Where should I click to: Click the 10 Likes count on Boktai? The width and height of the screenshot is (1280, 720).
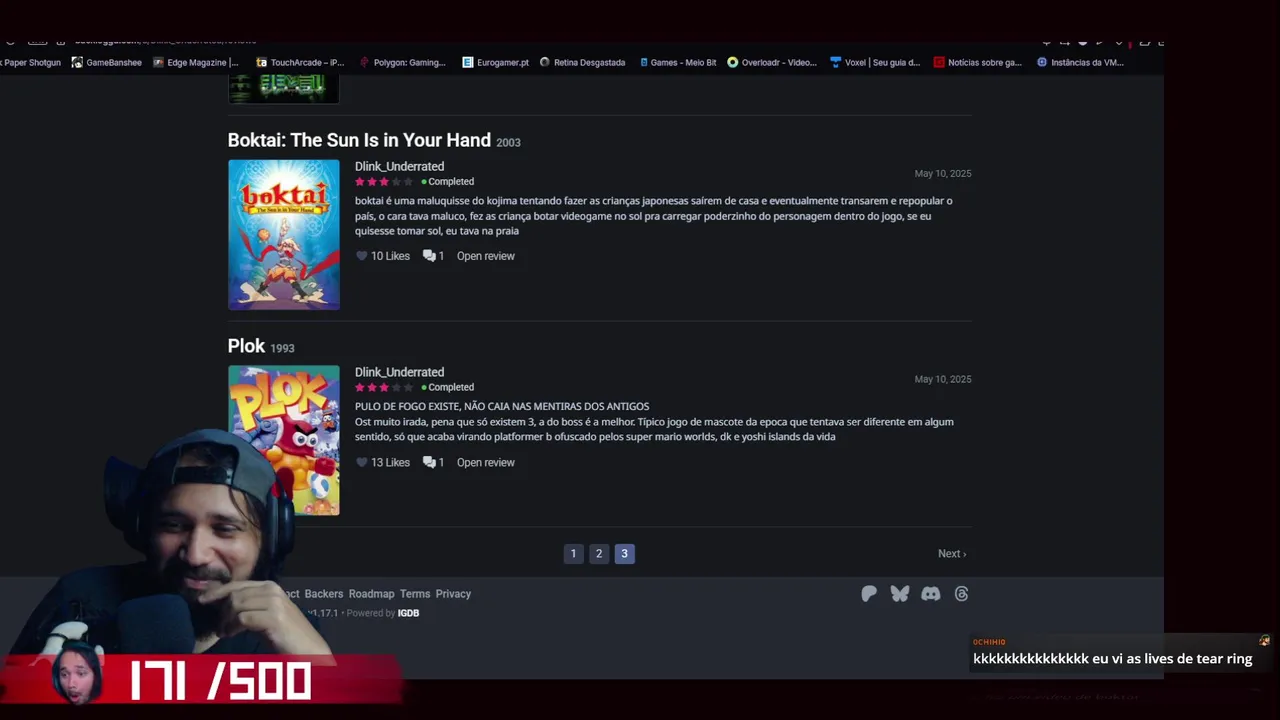390,256
